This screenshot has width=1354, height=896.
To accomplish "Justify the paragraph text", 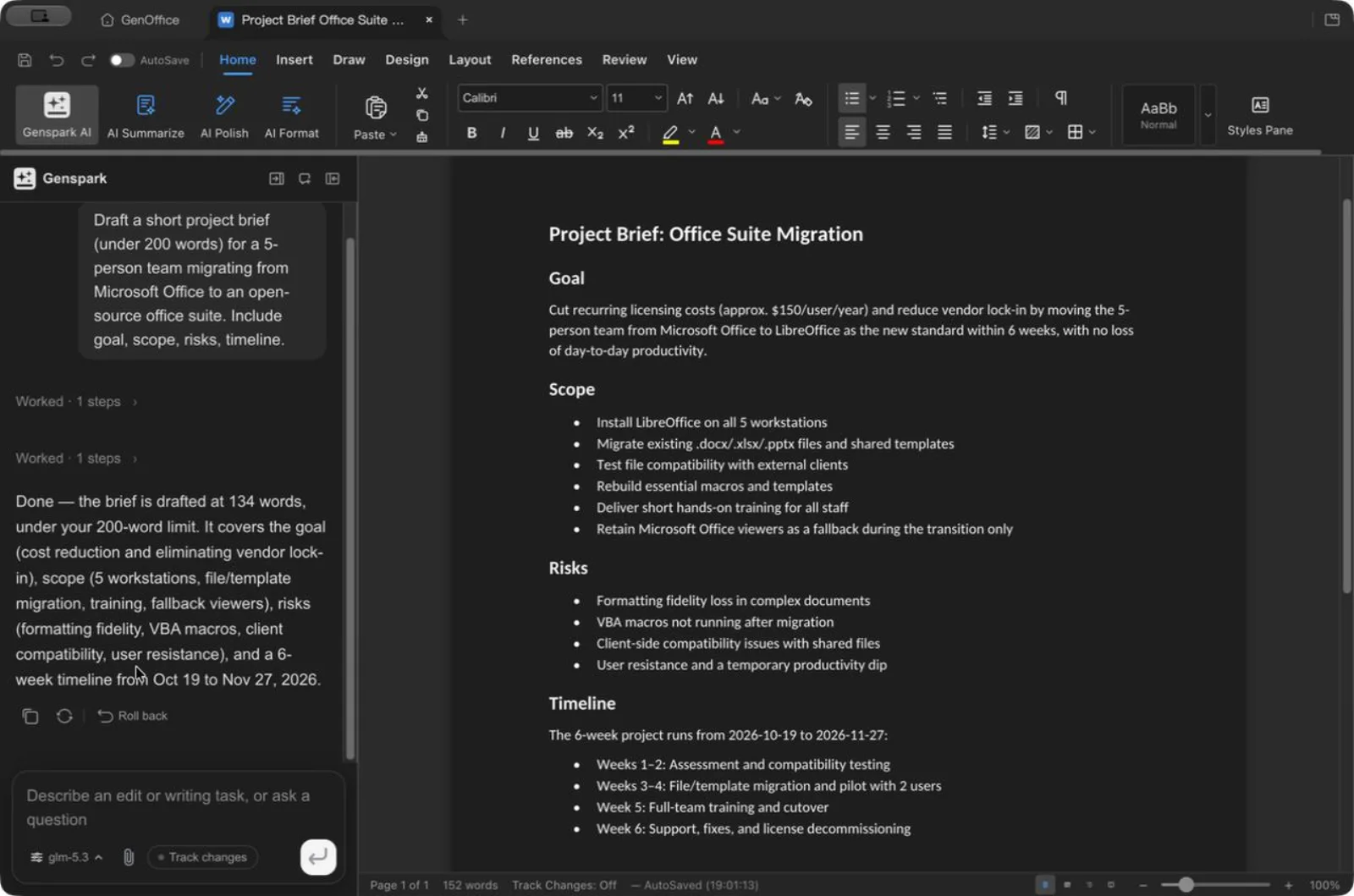I will 944,132.
